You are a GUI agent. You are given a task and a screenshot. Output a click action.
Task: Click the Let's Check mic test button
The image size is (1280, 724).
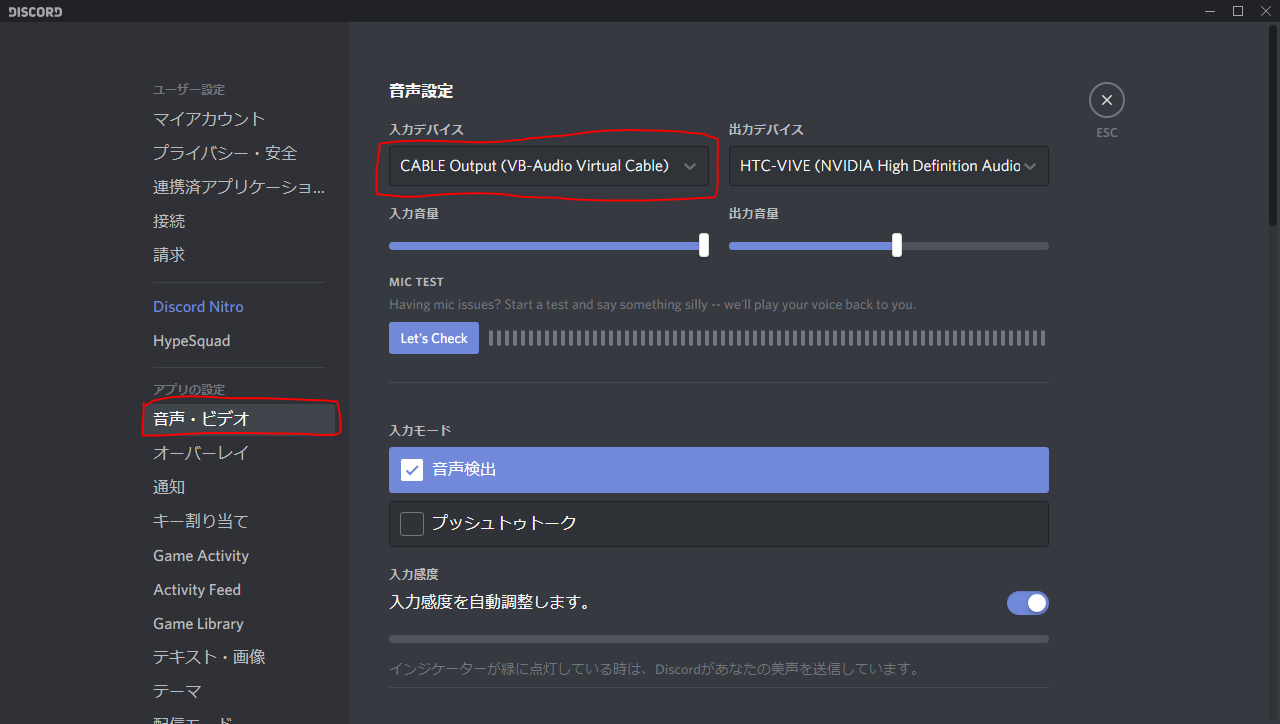(x=434, y=338)
